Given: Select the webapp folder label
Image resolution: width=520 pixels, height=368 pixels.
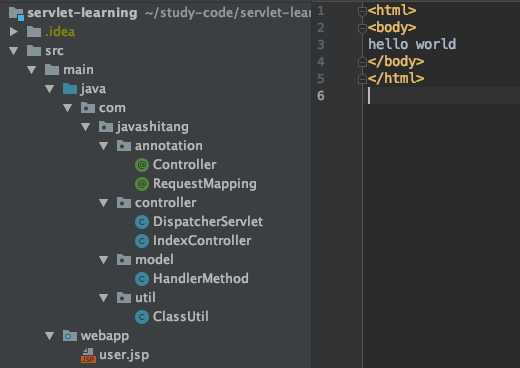Looking at the screenshot, I should point(105,336).
